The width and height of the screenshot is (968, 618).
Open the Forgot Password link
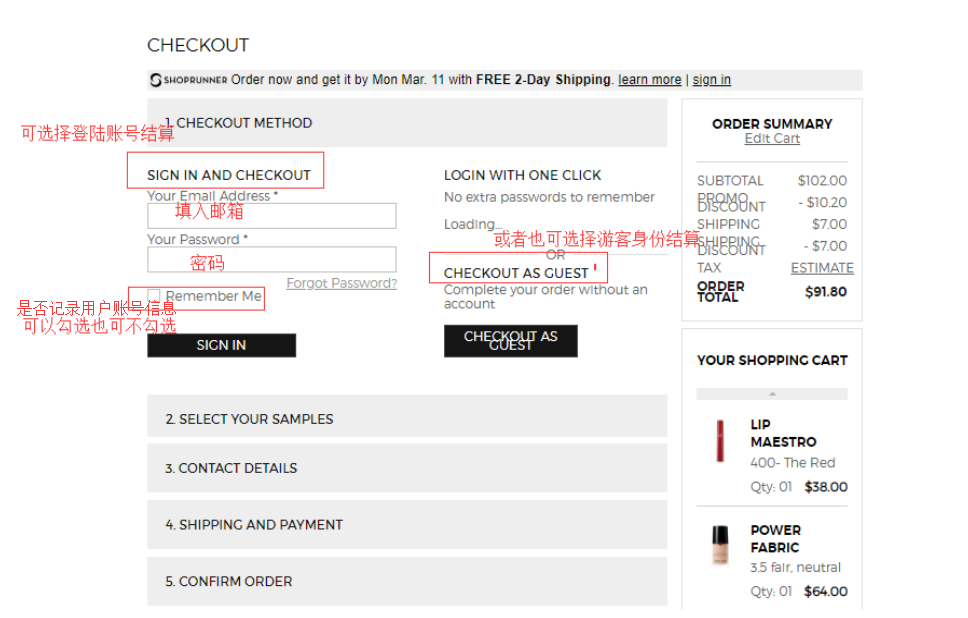[341, 283]
